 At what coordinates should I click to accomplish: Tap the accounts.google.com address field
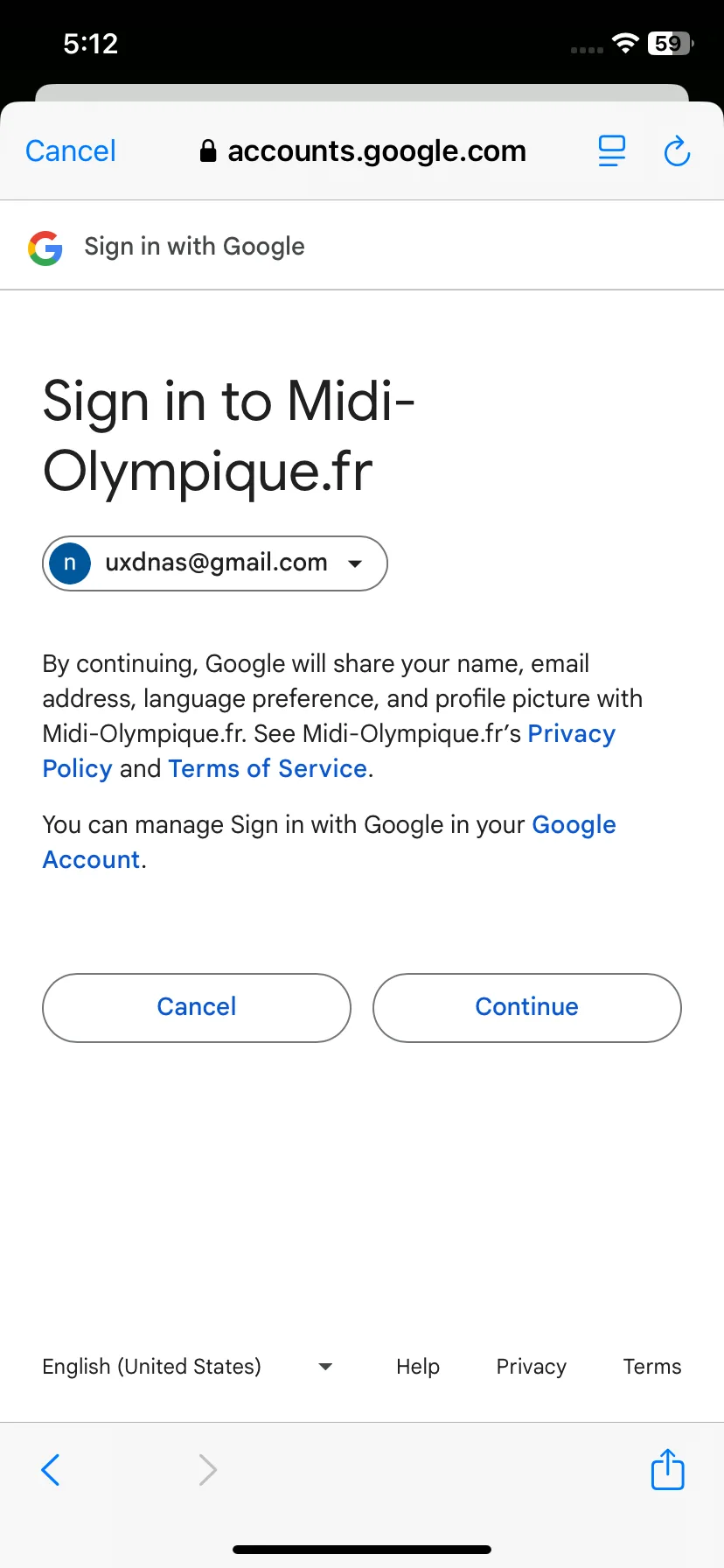[363, 151]
